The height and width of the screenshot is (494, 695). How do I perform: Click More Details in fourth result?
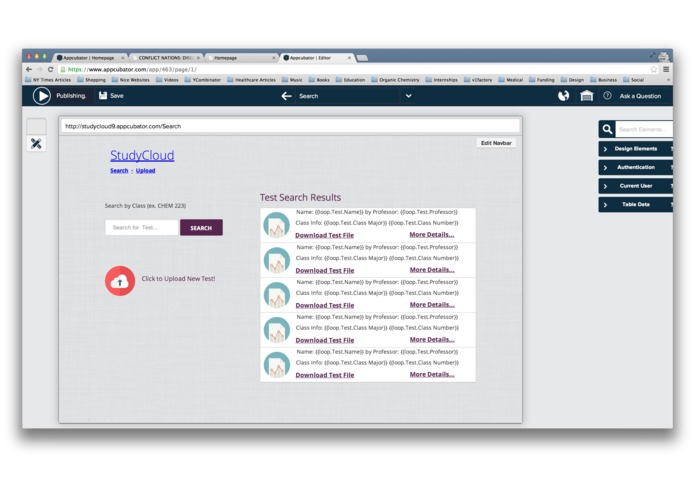pos(432,339)
